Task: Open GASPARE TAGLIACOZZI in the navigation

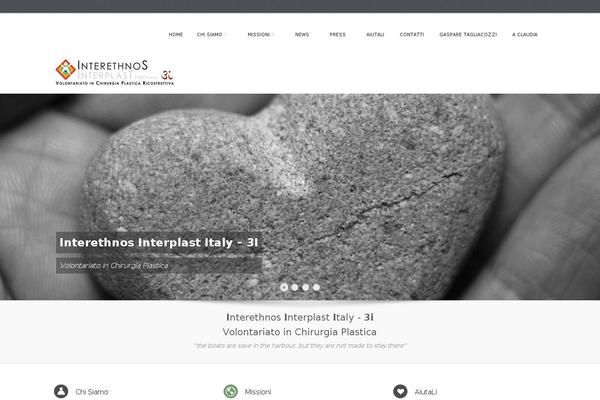Action: (468, 34)
